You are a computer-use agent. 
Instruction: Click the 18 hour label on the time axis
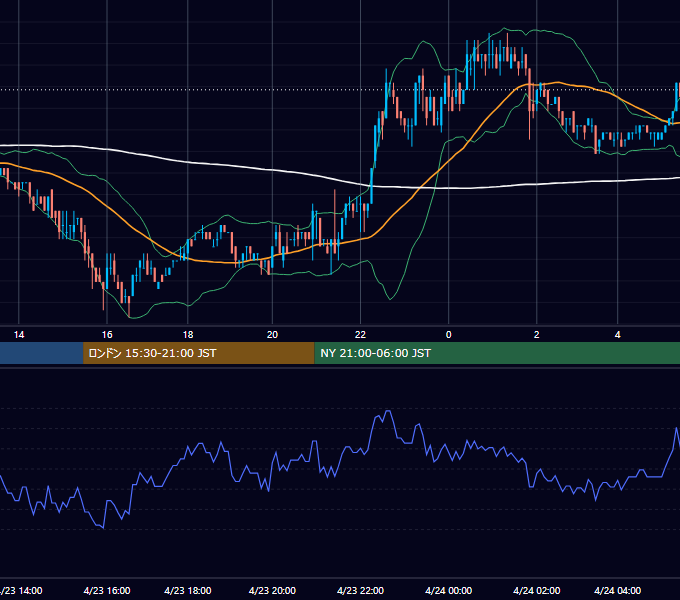click(188, 335)
